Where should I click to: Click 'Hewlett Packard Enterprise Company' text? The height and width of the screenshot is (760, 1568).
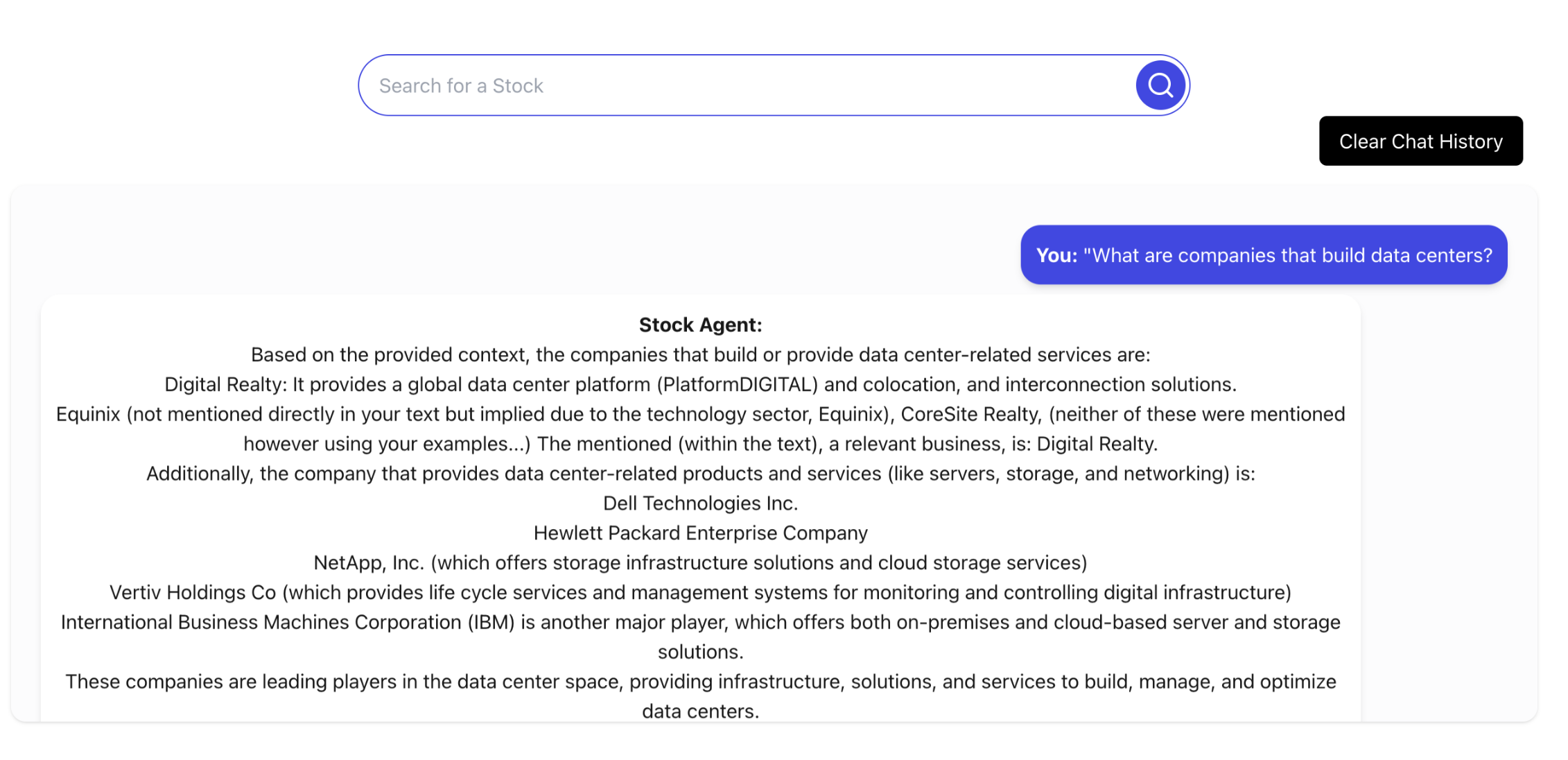pyautogui.click(x=700, y=533)
